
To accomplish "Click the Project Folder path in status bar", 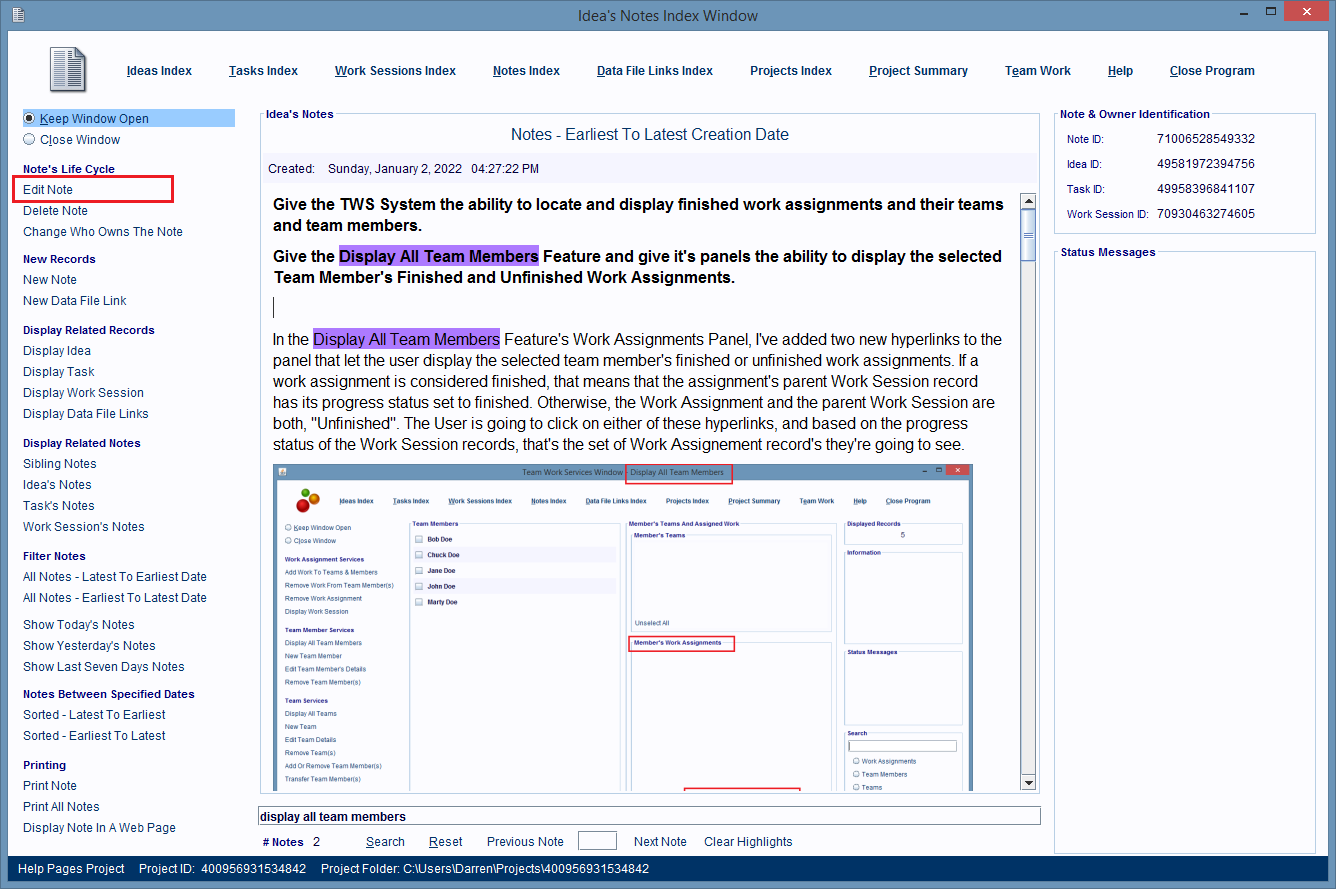I will 485,869.
